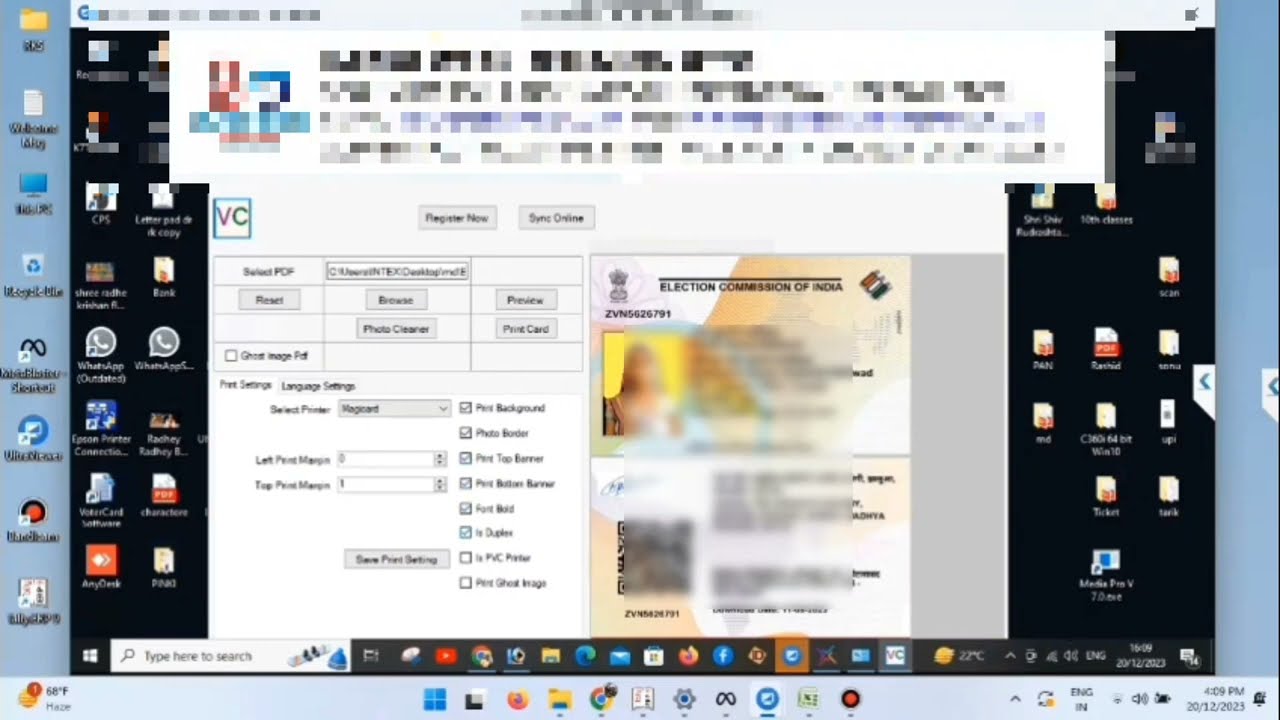Open the C360i 64 bit Win10 folder

[x=1106, y=427]
